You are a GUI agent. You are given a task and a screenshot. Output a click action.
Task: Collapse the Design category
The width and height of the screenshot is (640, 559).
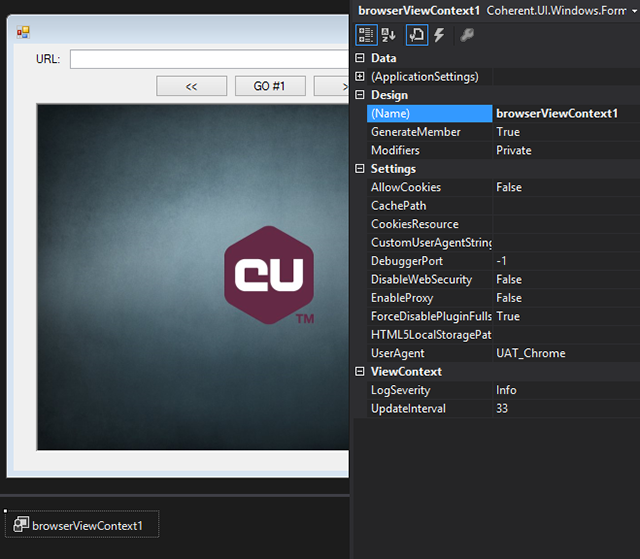[360, 95]
